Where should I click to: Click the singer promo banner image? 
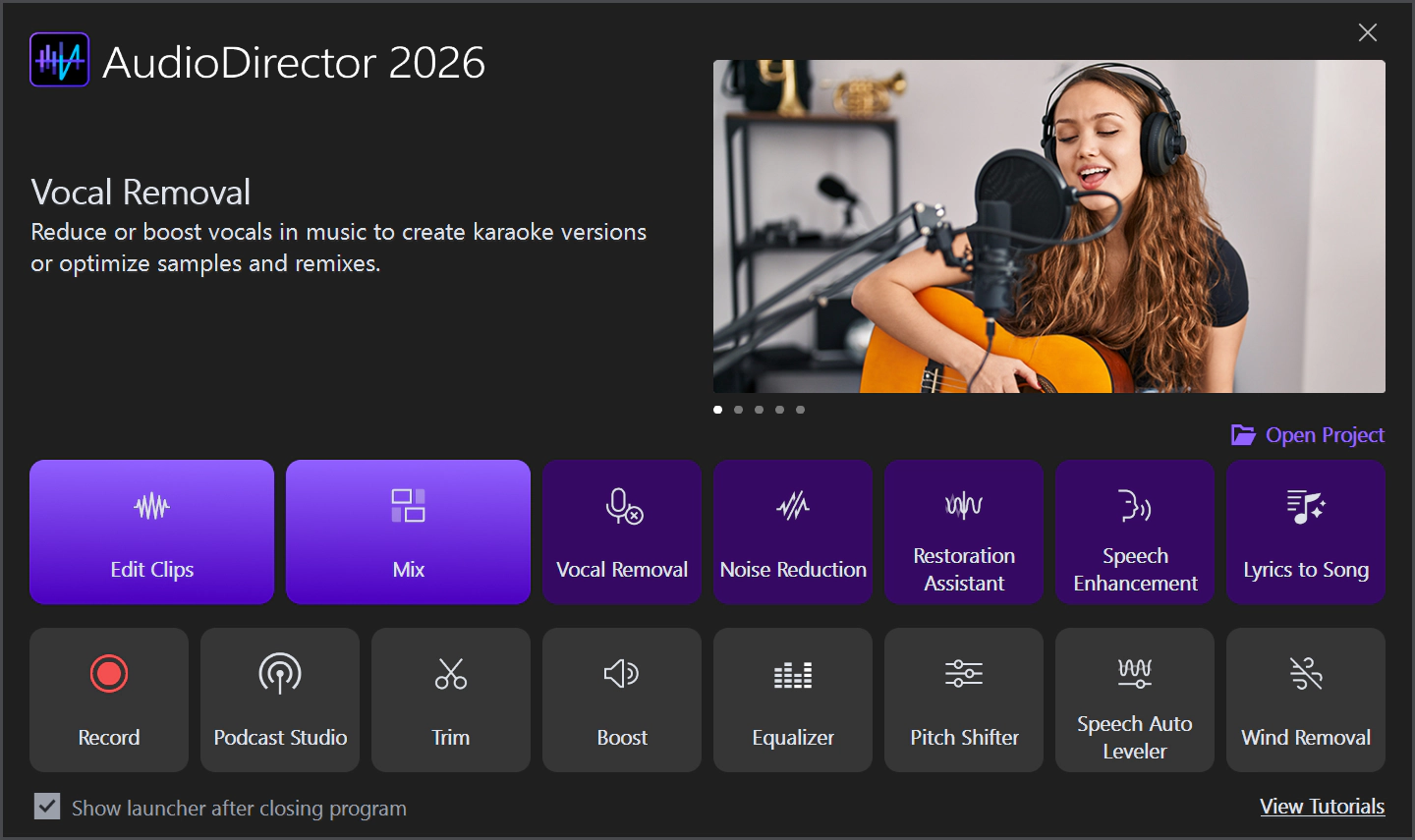(1049, 226)
